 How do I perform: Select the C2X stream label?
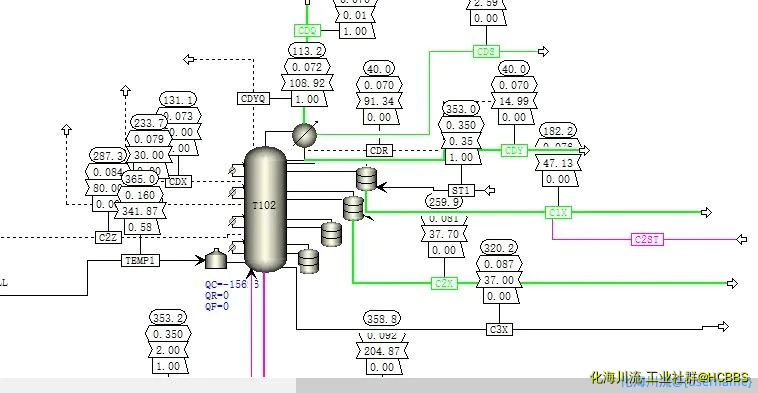click(x=444, y=283)
